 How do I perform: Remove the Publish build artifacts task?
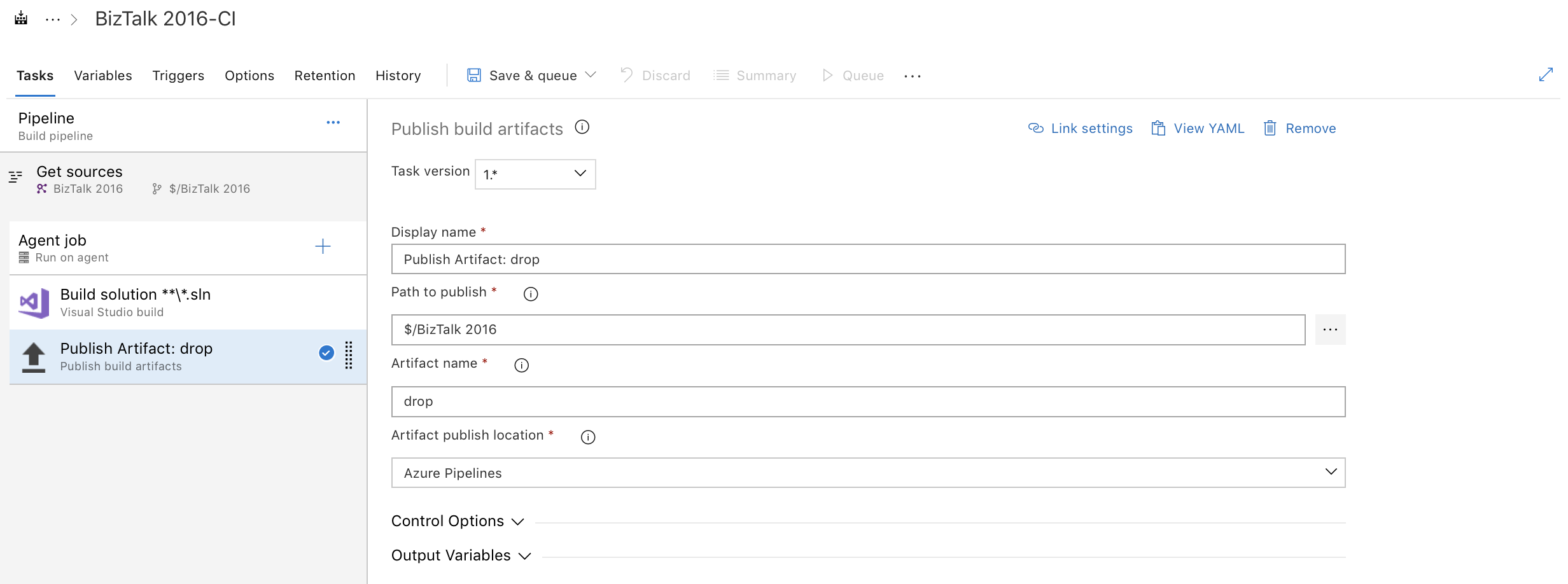click(x=1299, y=129)
